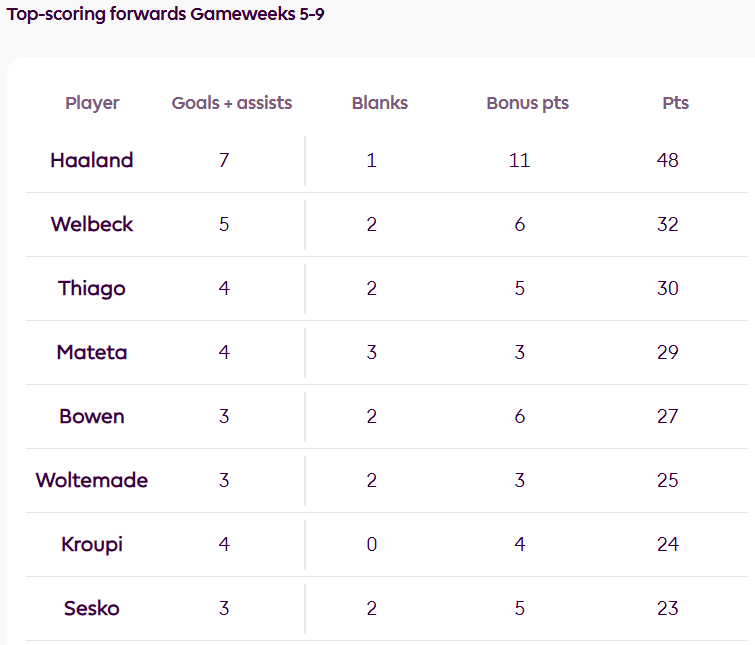Select the Mateta player name
Viewport: 755px width, 645px height.
92,352
